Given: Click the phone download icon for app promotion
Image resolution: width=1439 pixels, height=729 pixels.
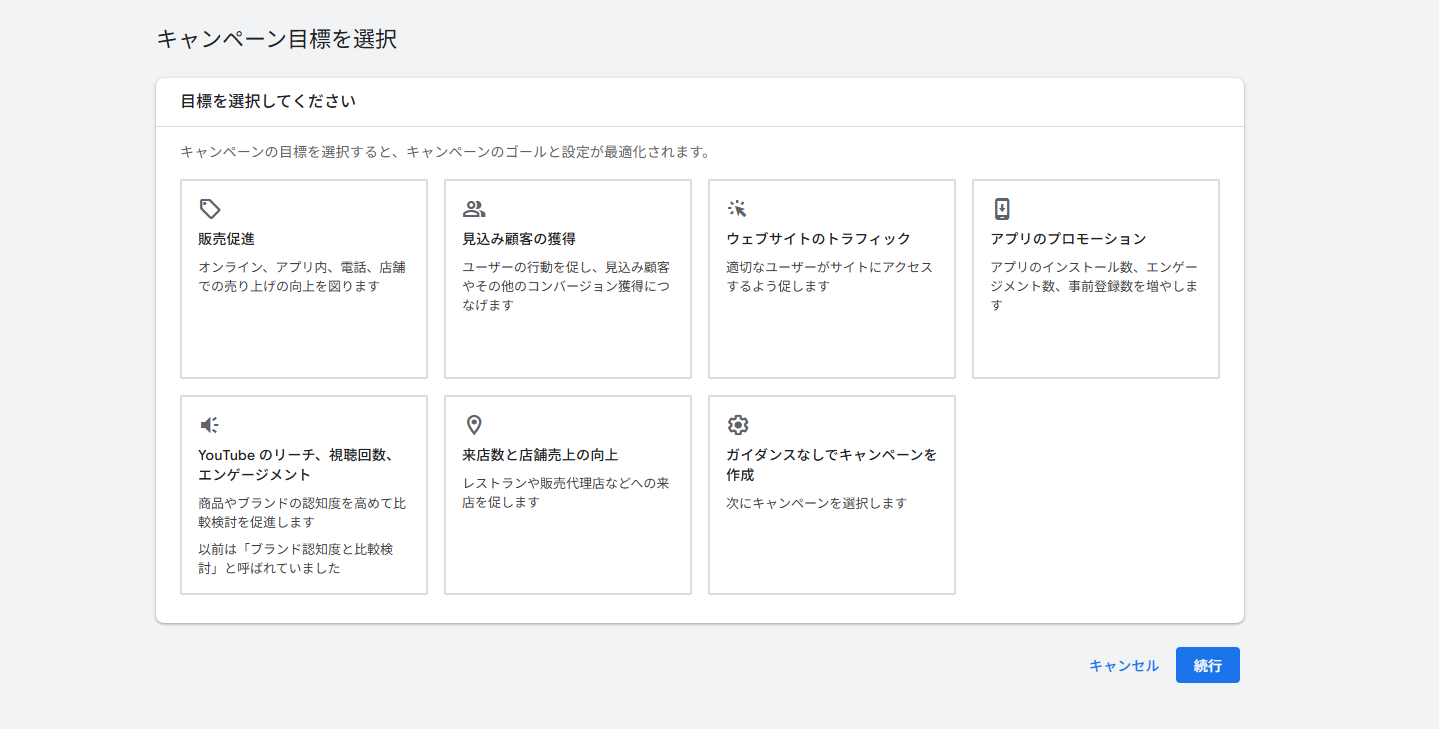Looking at the screenshot, I should point(1002,209).
